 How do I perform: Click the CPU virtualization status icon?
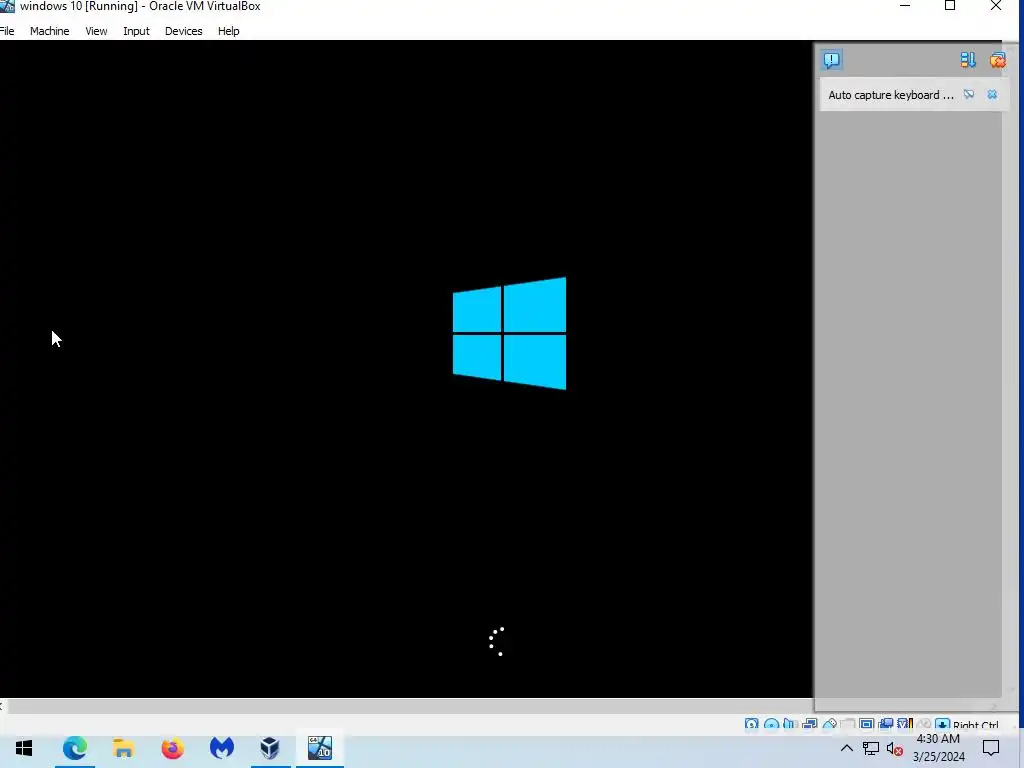click(905, 724)
